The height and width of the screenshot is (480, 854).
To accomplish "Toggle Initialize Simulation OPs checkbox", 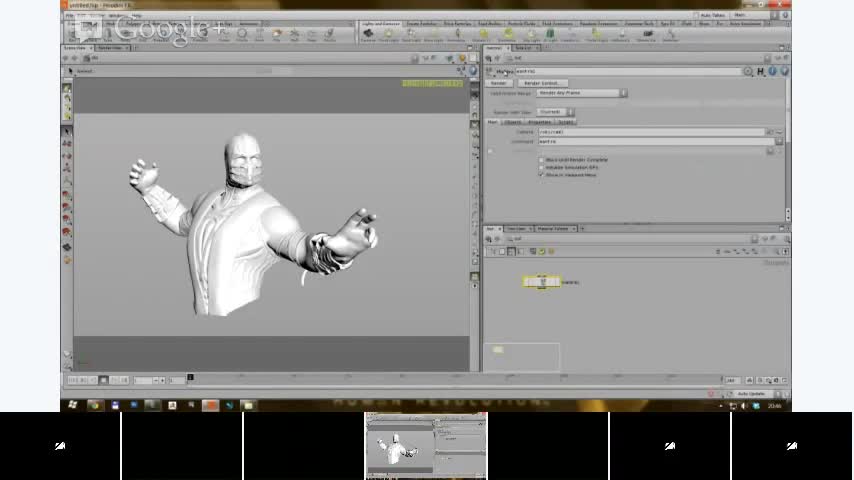I will point(541,168).
